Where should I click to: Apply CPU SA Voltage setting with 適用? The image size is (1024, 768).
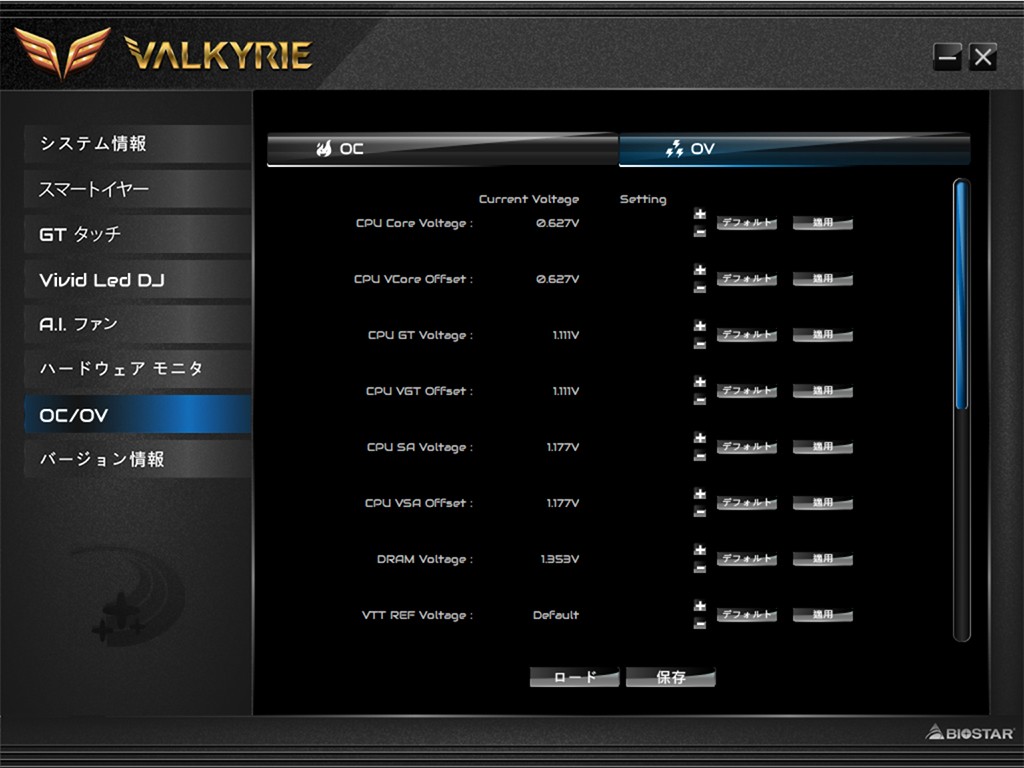pos(823,447)
